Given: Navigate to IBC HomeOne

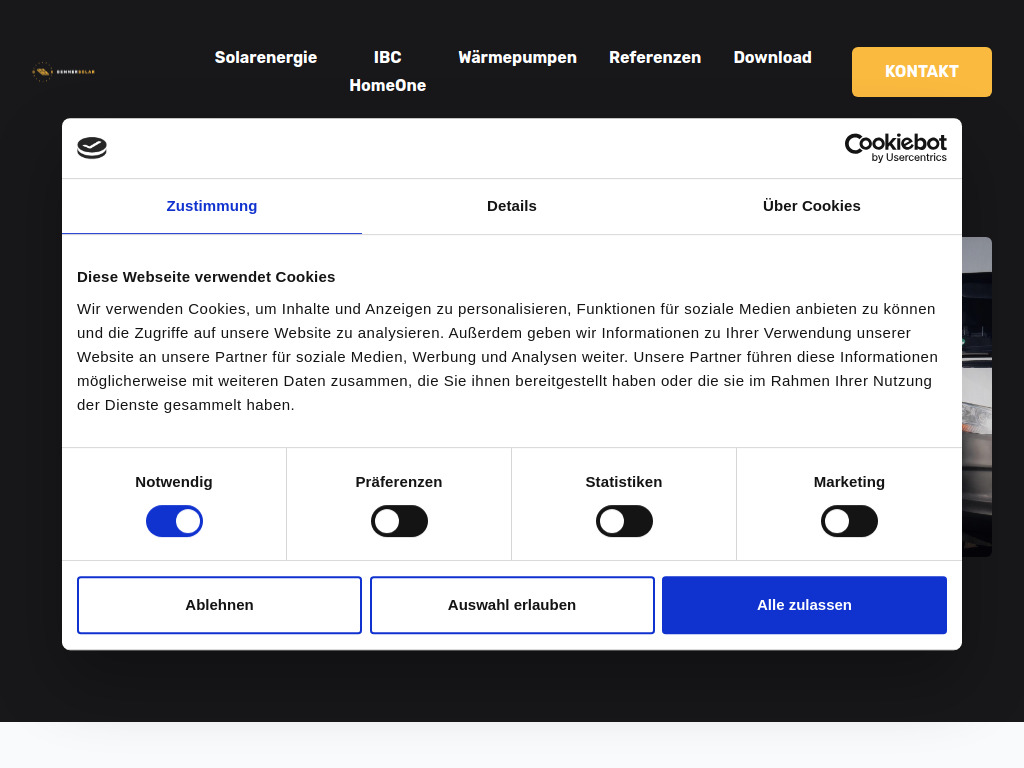Looking at the screenshot, I should [387, 71].
